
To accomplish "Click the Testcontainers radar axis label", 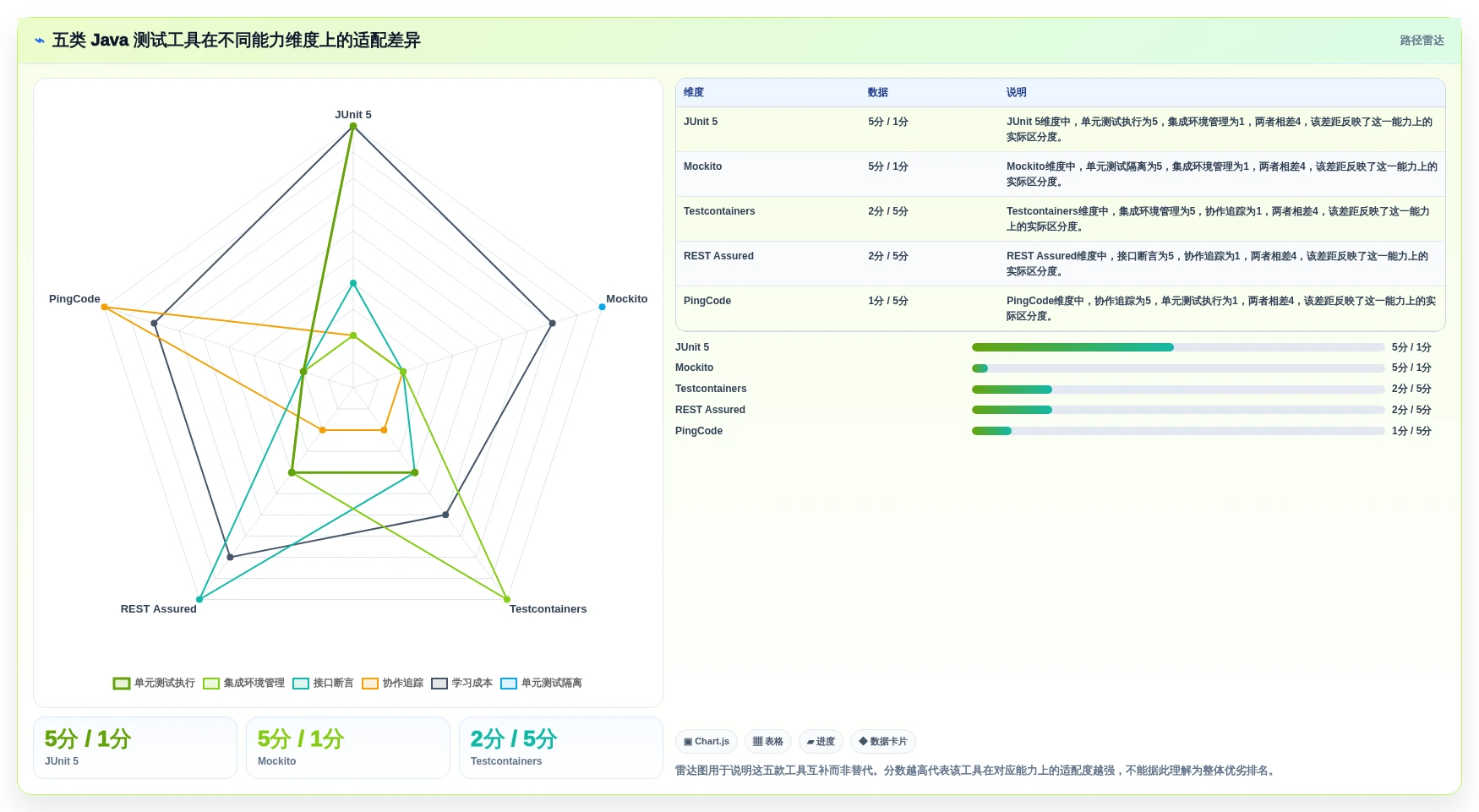I will (548, 609).
